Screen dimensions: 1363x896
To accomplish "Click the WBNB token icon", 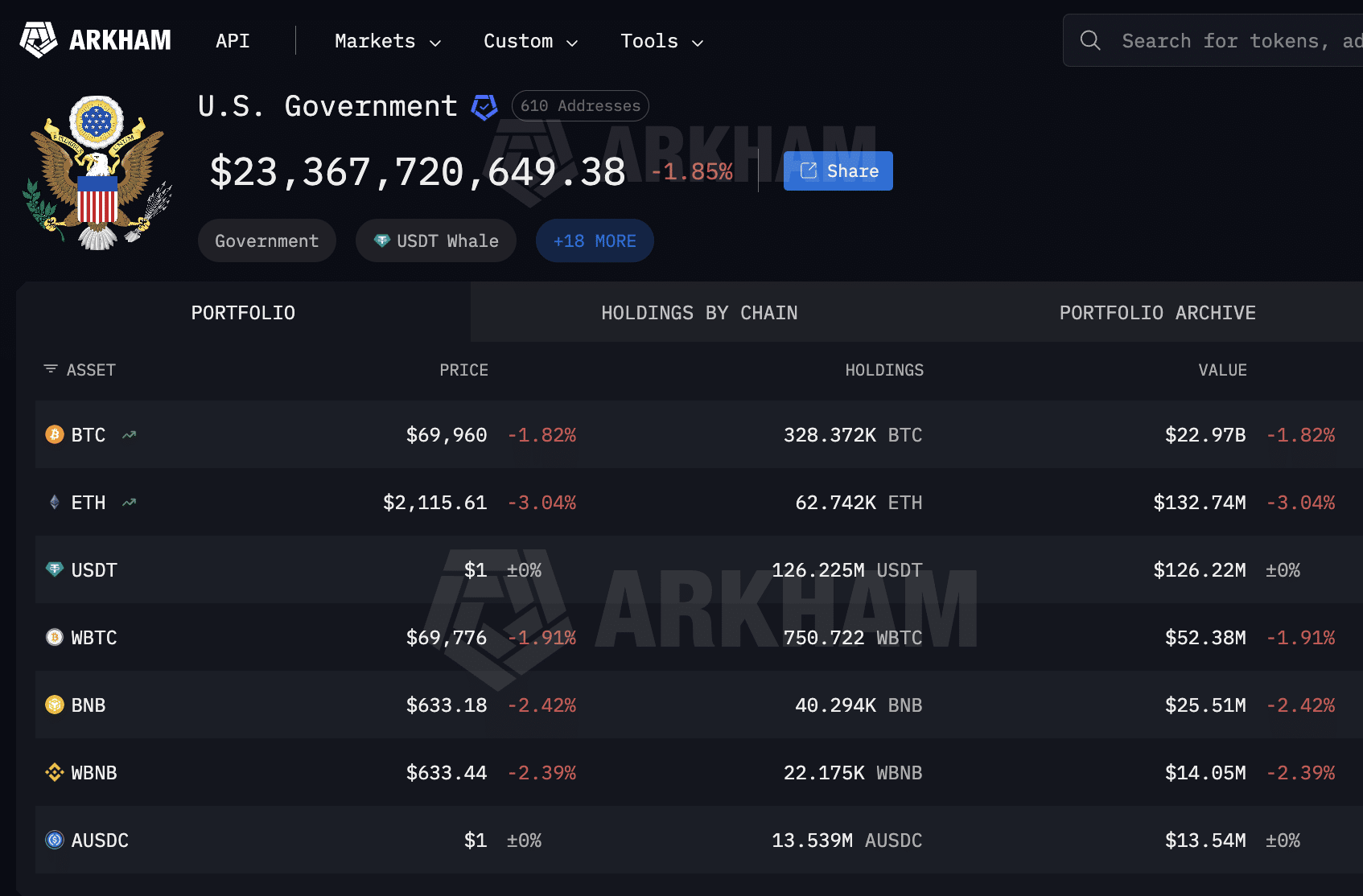I will 53,772.
